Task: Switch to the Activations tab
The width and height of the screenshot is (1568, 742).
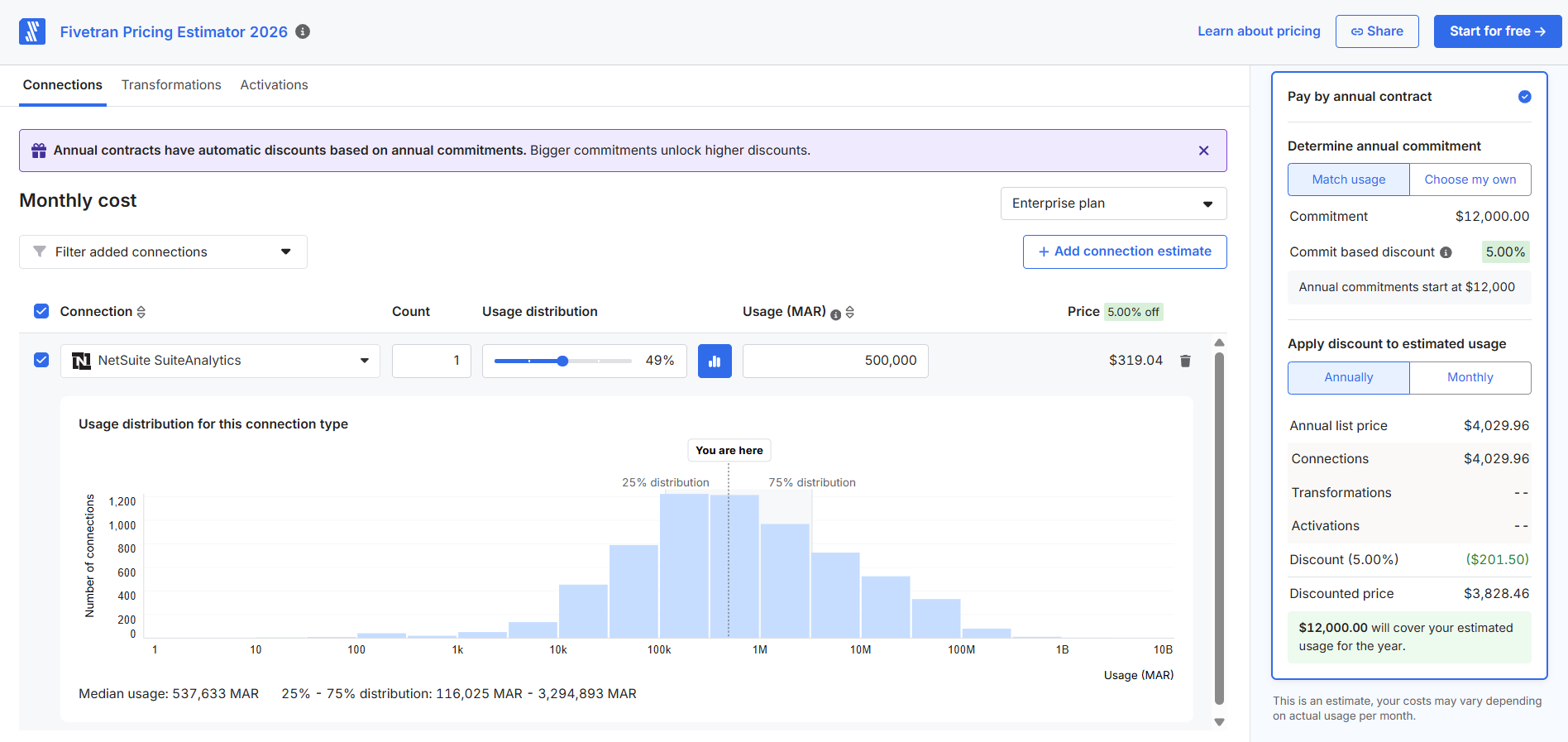Action: pyautogui.click(x=274, y=85)
